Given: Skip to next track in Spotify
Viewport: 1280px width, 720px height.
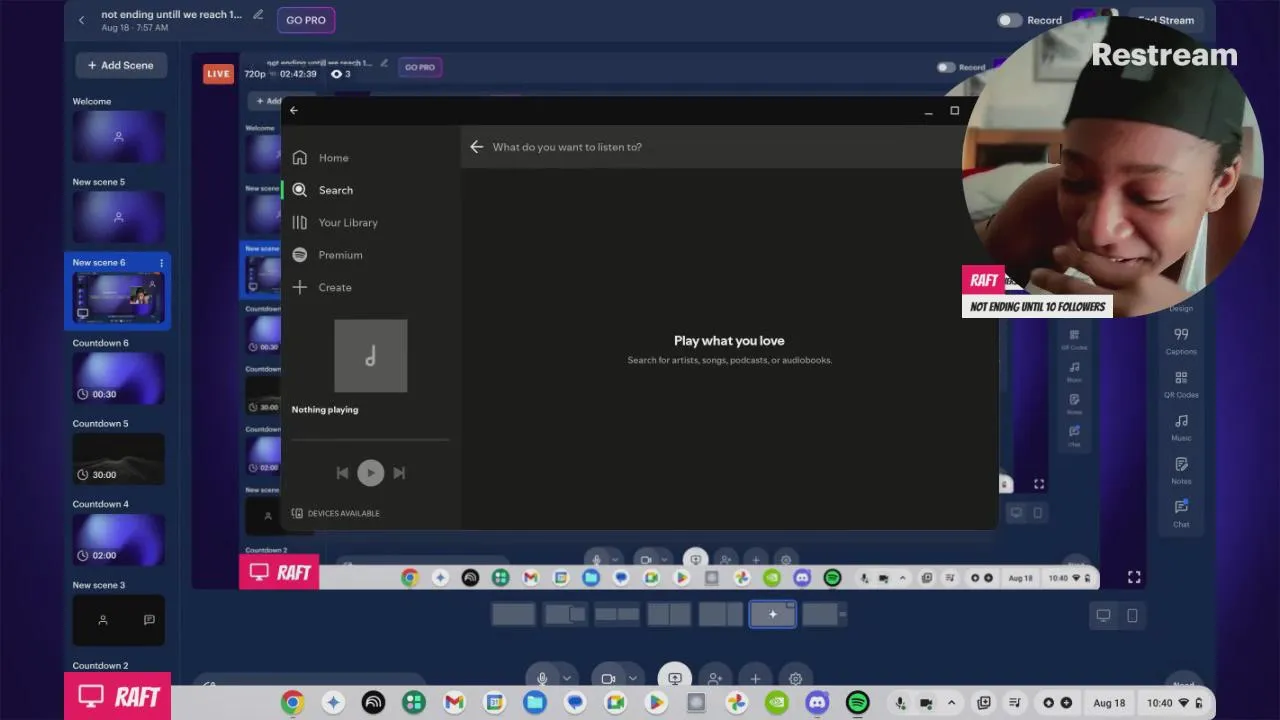Looking at the screenshot, I should coord(399,473).
